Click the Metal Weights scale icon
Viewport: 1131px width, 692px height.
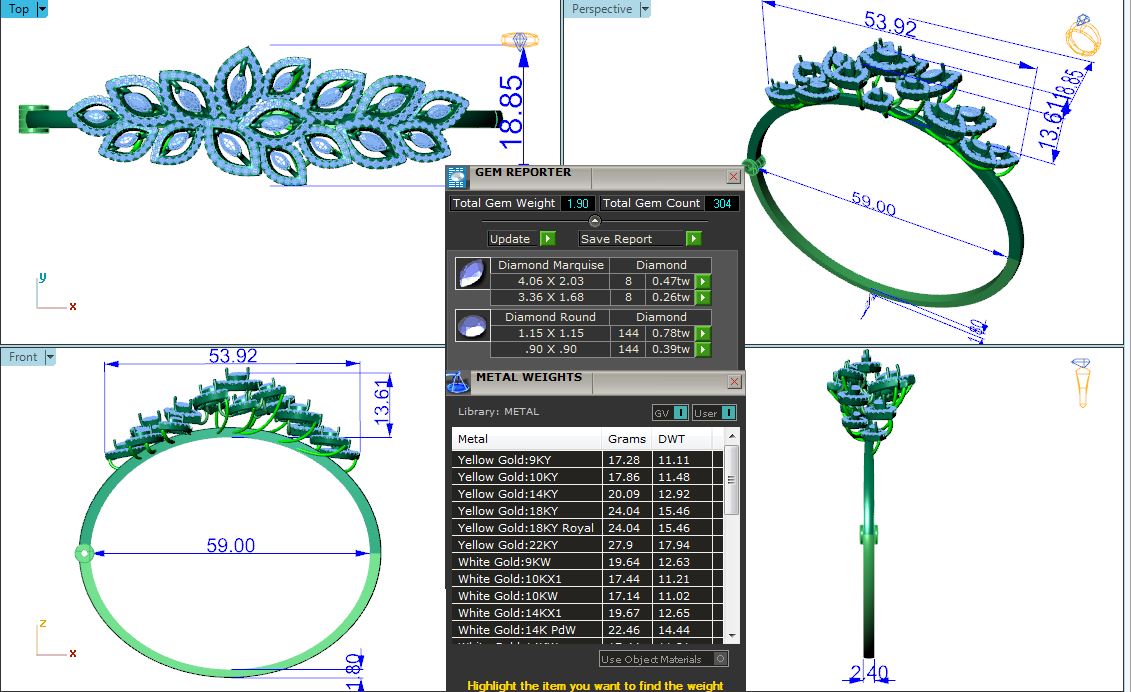[x=457, y=382]
